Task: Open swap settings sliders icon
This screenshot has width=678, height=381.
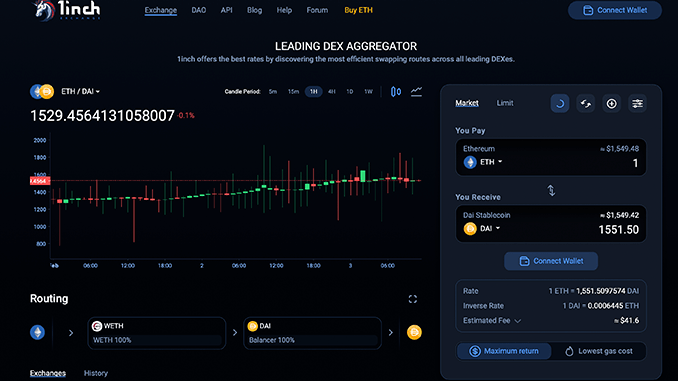Action: pos(637,103)
